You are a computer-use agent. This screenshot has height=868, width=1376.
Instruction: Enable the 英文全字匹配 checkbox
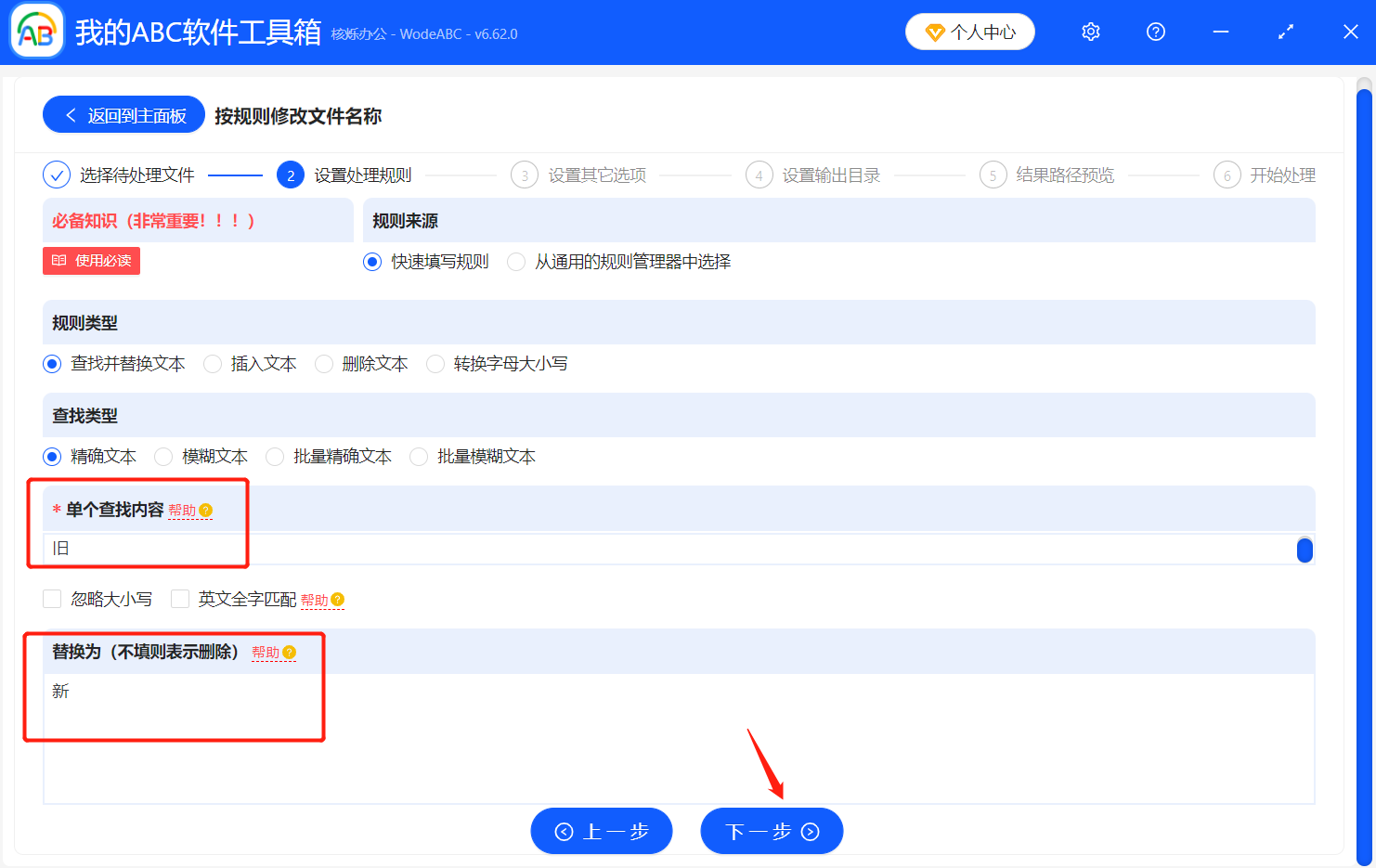pos(180,598)
